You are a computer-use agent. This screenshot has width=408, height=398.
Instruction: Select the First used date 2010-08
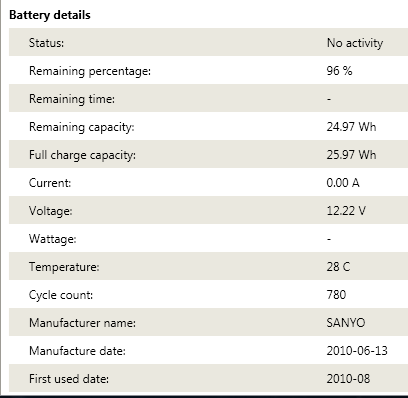click(348, 379)
